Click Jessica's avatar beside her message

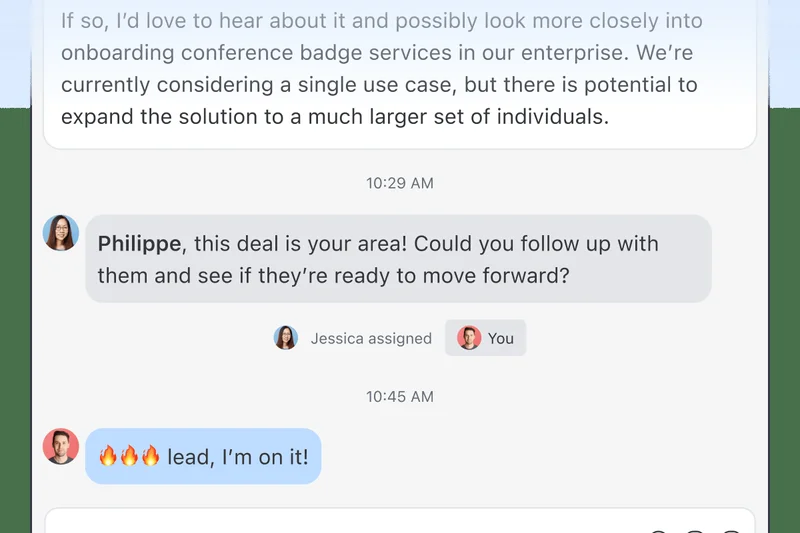pos(61,233)
